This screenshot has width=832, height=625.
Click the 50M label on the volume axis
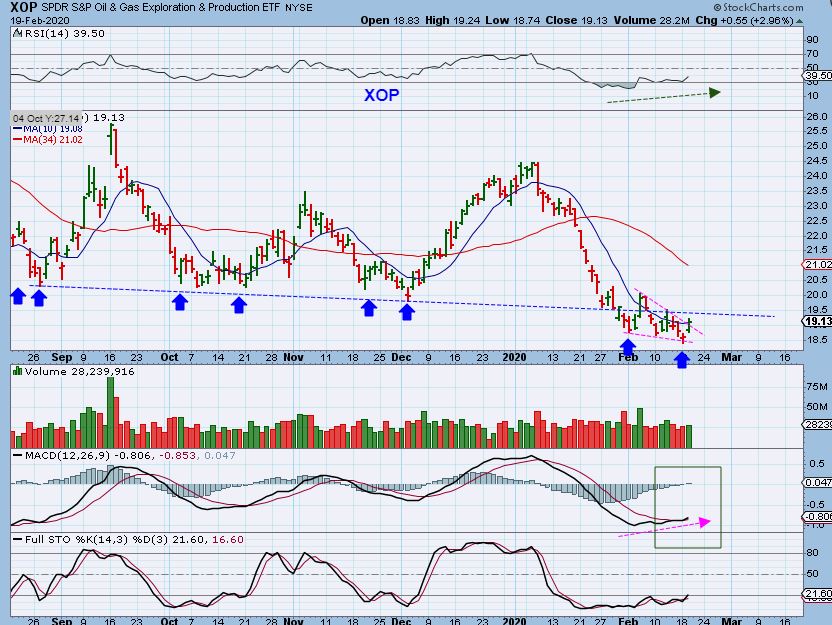click(x=817, y=406)
